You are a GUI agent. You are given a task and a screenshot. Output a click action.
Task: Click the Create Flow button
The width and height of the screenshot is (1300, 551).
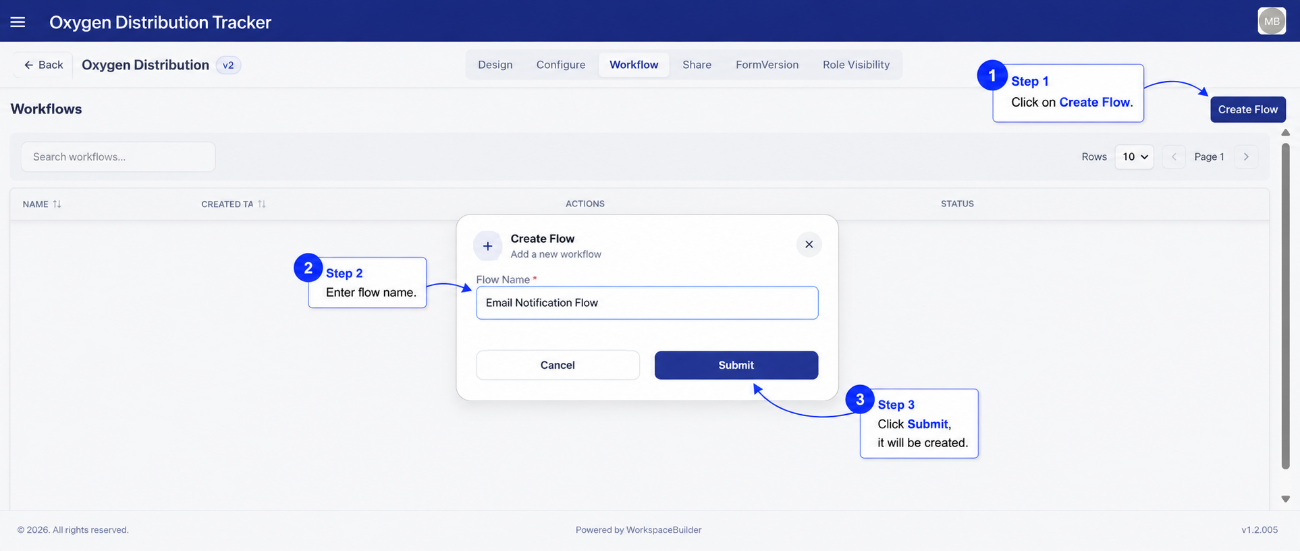[x=1248, y=109]
